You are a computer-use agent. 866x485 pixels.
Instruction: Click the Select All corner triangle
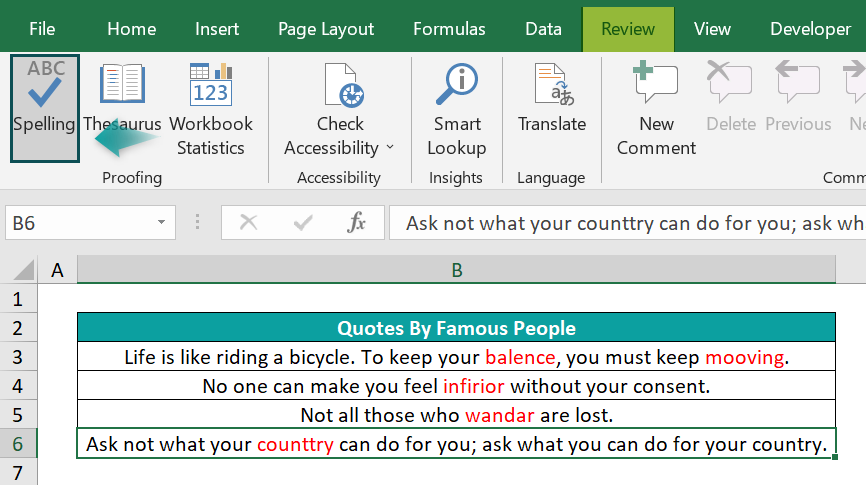coord(24,270)
